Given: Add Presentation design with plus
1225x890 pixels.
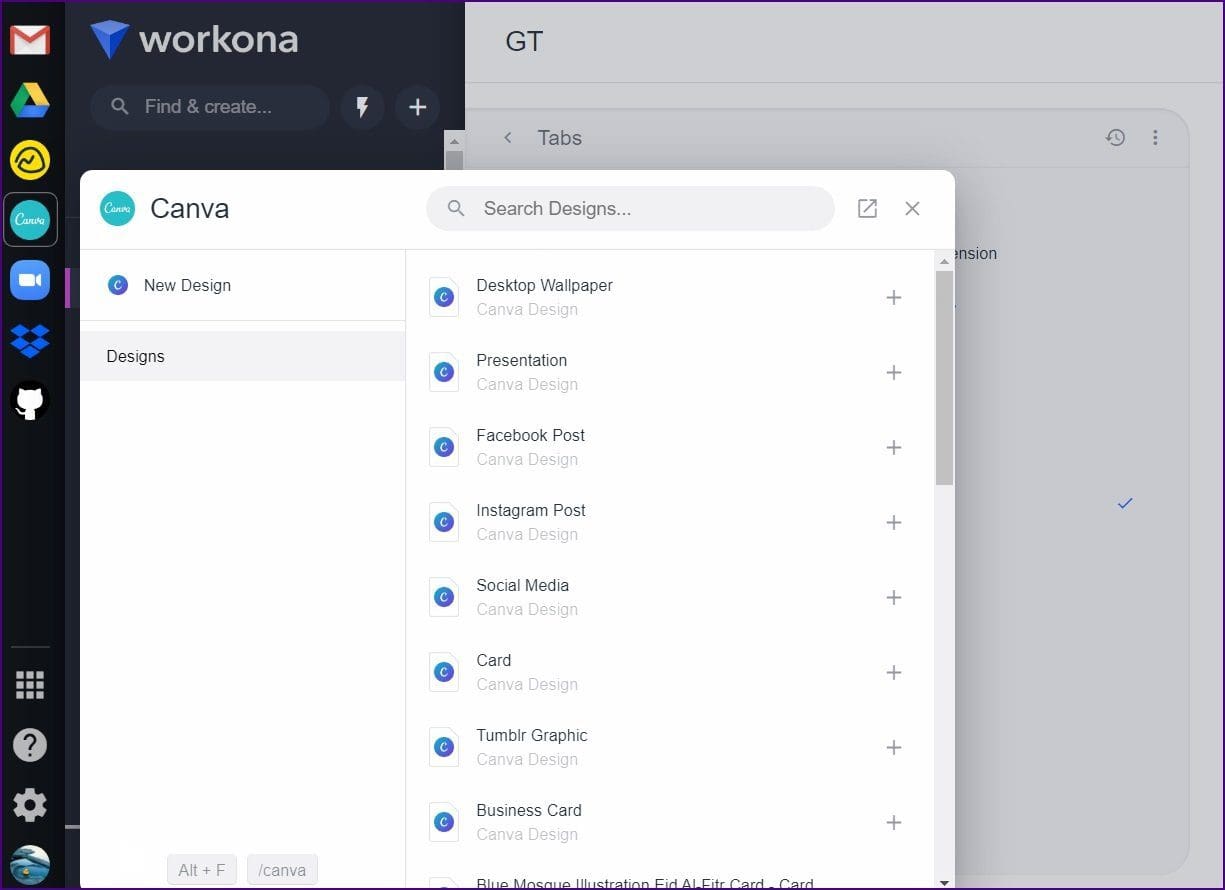Looking at the screenshot, I should [894, 372].
